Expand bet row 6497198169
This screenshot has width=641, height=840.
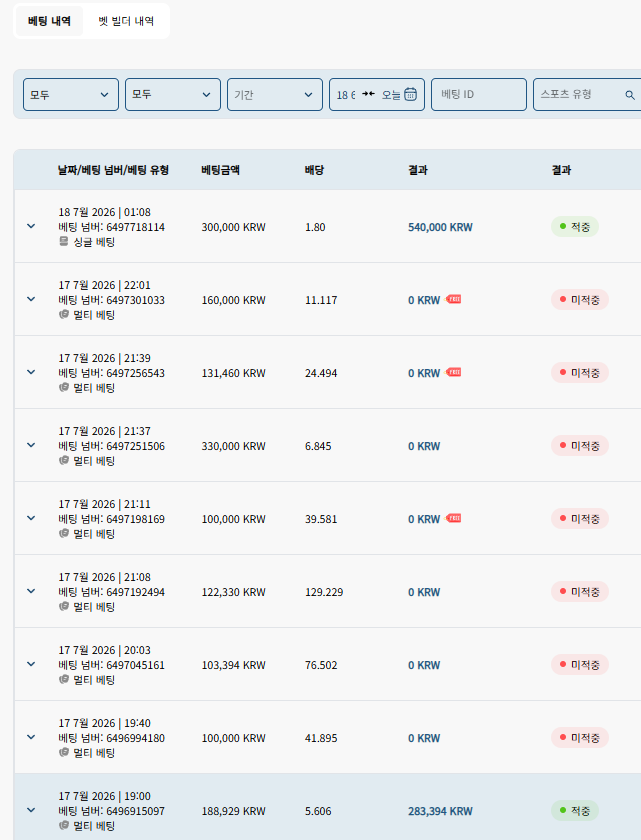(x=31, y=518)
